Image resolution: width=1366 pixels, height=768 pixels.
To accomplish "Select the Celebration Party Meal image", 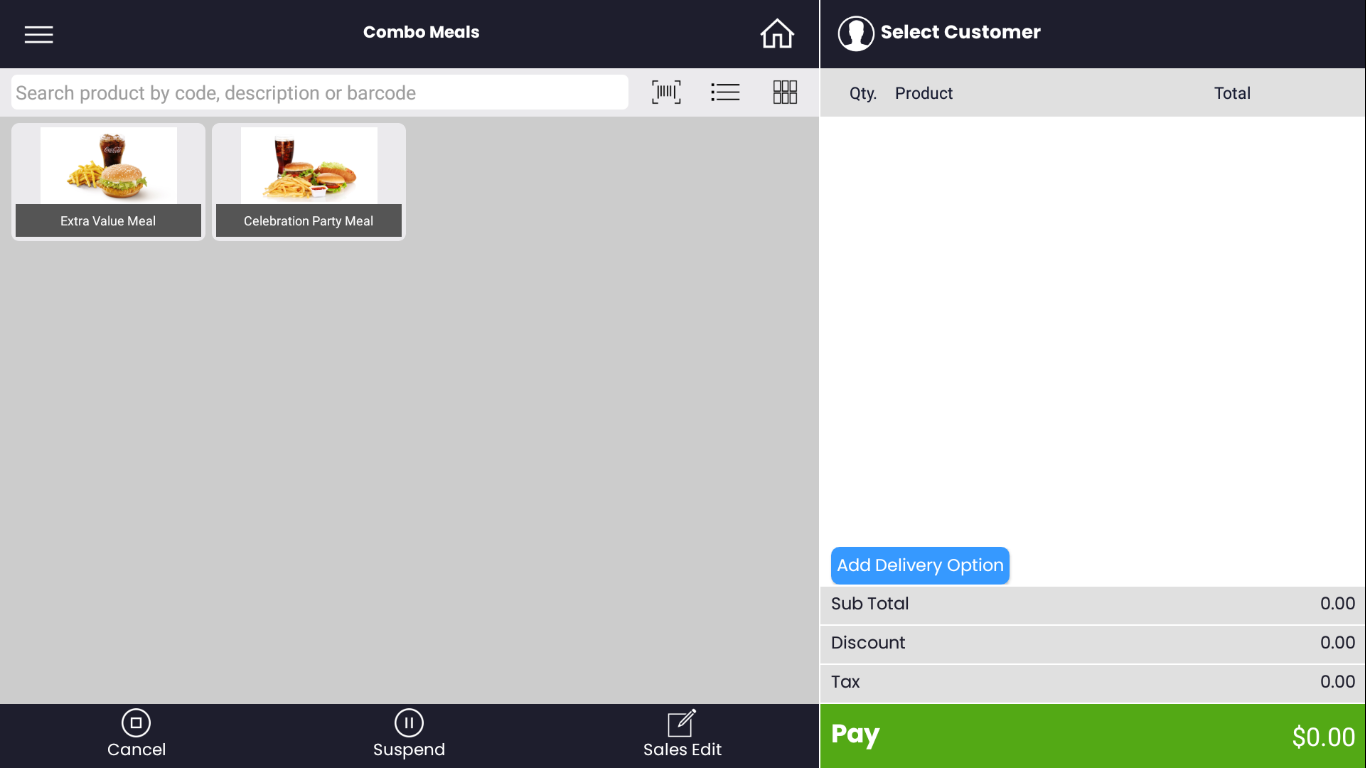I will (309, 165).
